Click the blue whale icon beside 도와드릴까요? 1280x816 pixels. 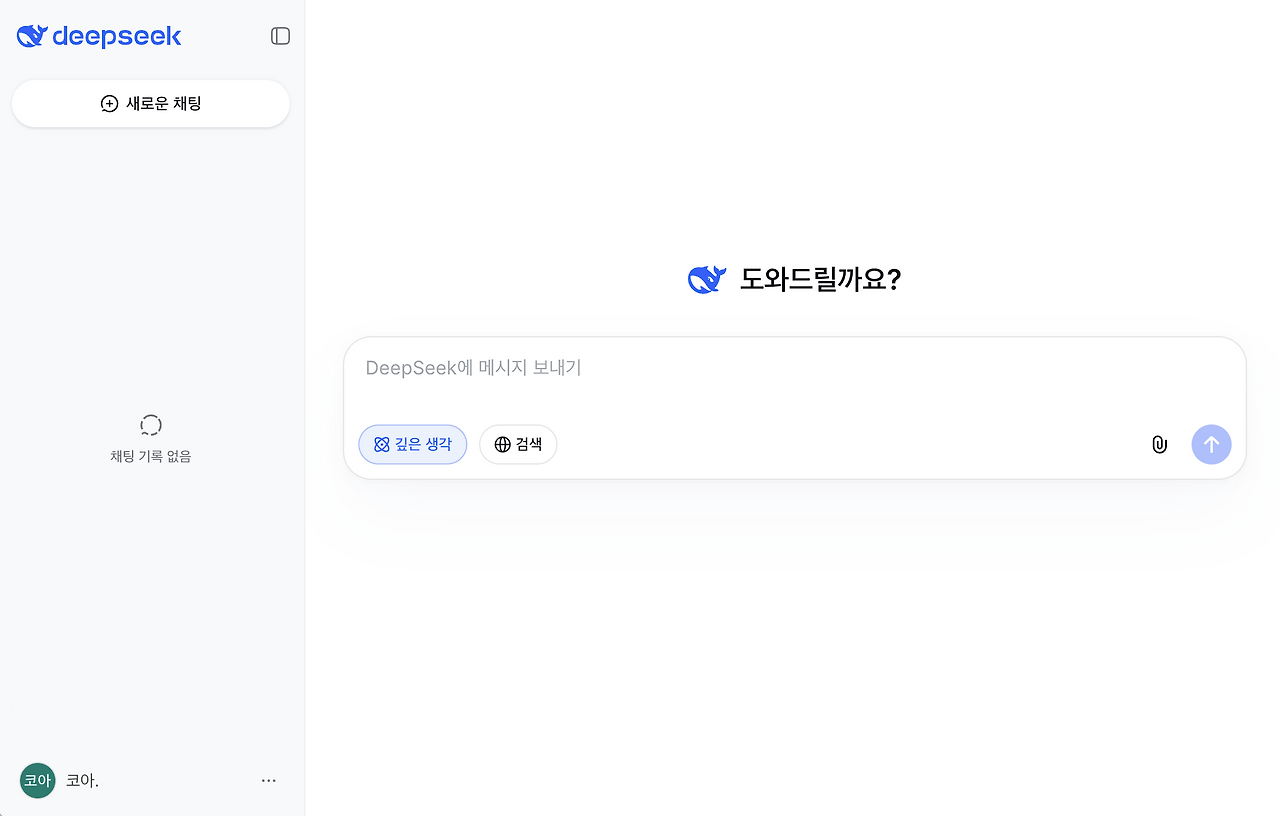point(706,280)
